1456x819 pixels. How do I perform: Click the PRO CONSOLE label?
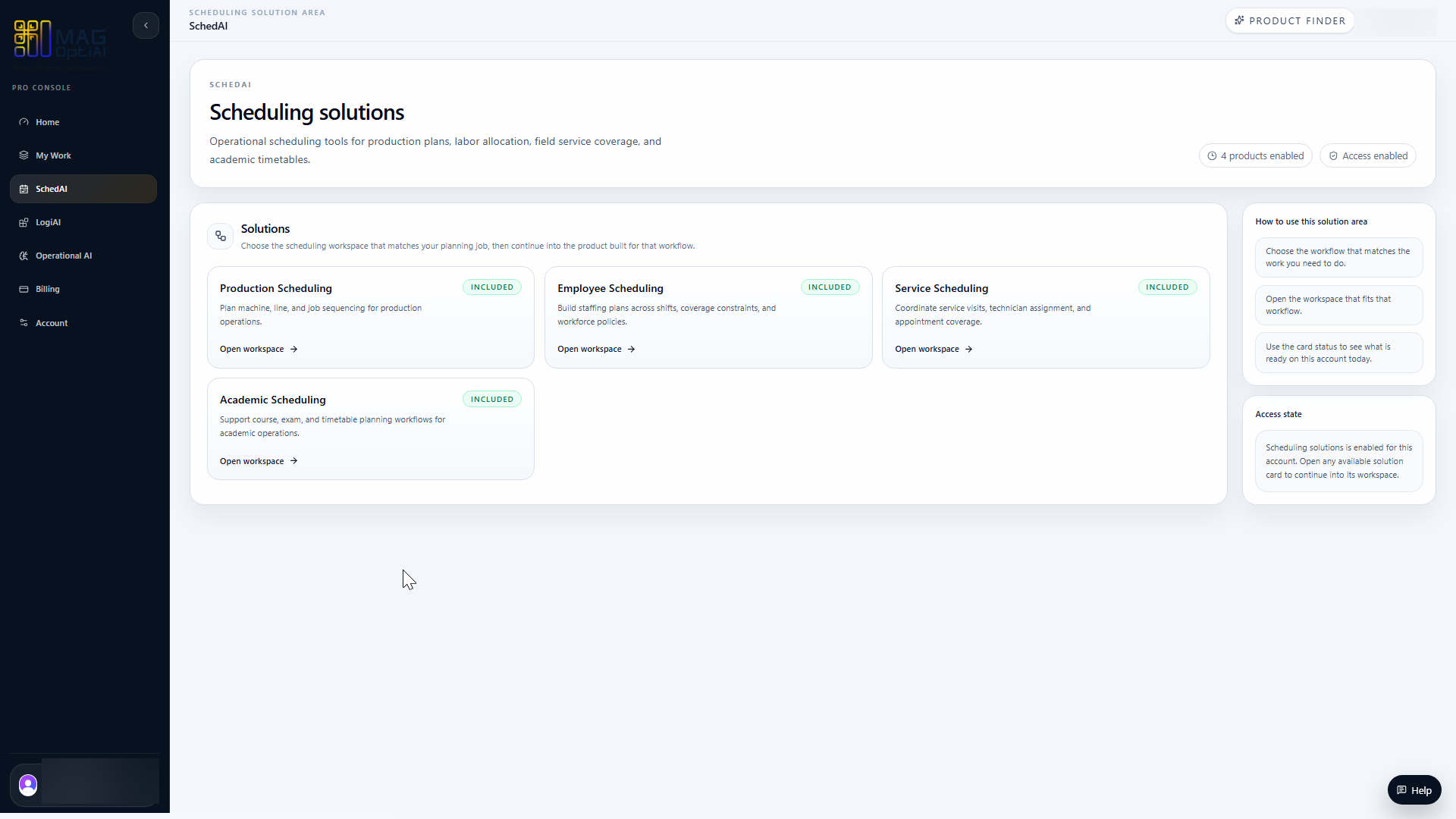coord(42,88)
